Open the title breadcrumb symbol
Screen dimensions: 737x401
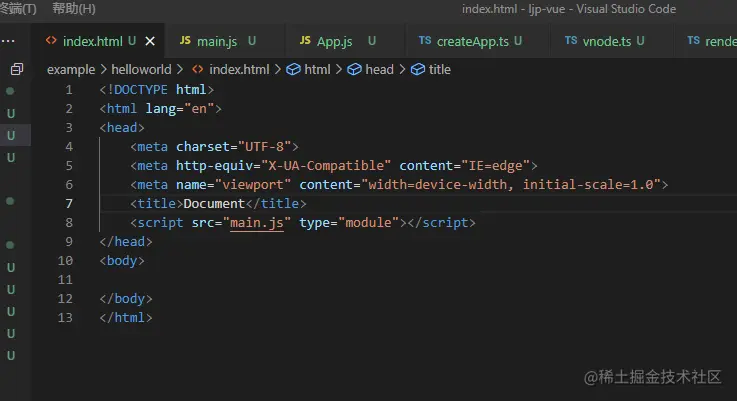tap(439, 70)
